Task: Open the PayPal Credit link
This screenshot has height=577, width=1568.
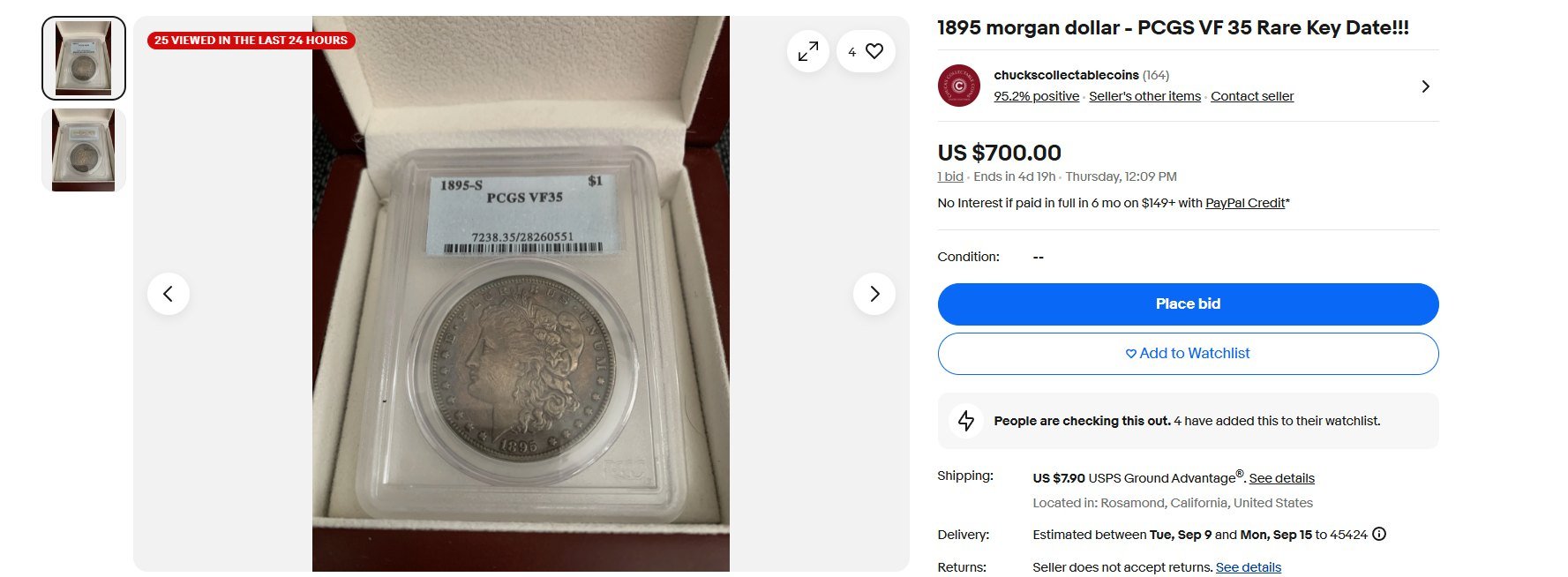Action: click(x=1245, y=203)
